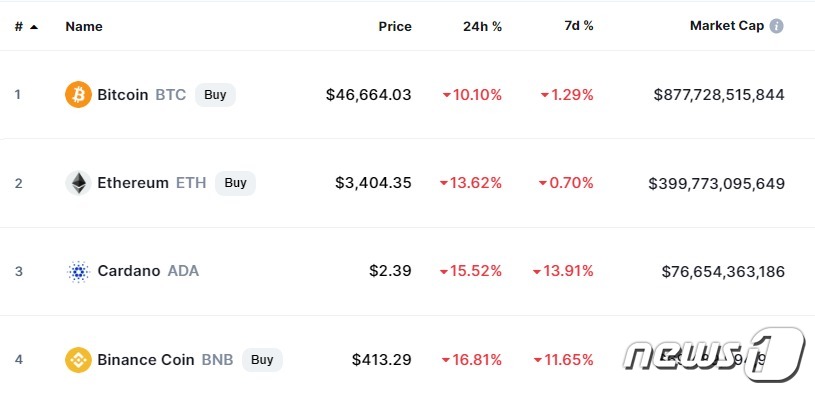Screen dimensions: 815x394
Task: Sort the table by Price column
Action: click(x=395, y=27)
